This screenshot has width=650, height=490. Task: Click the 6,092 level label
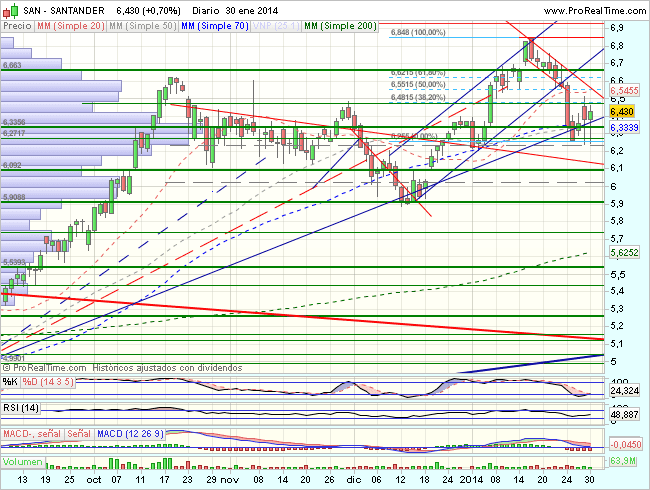(x=12, y=165)
